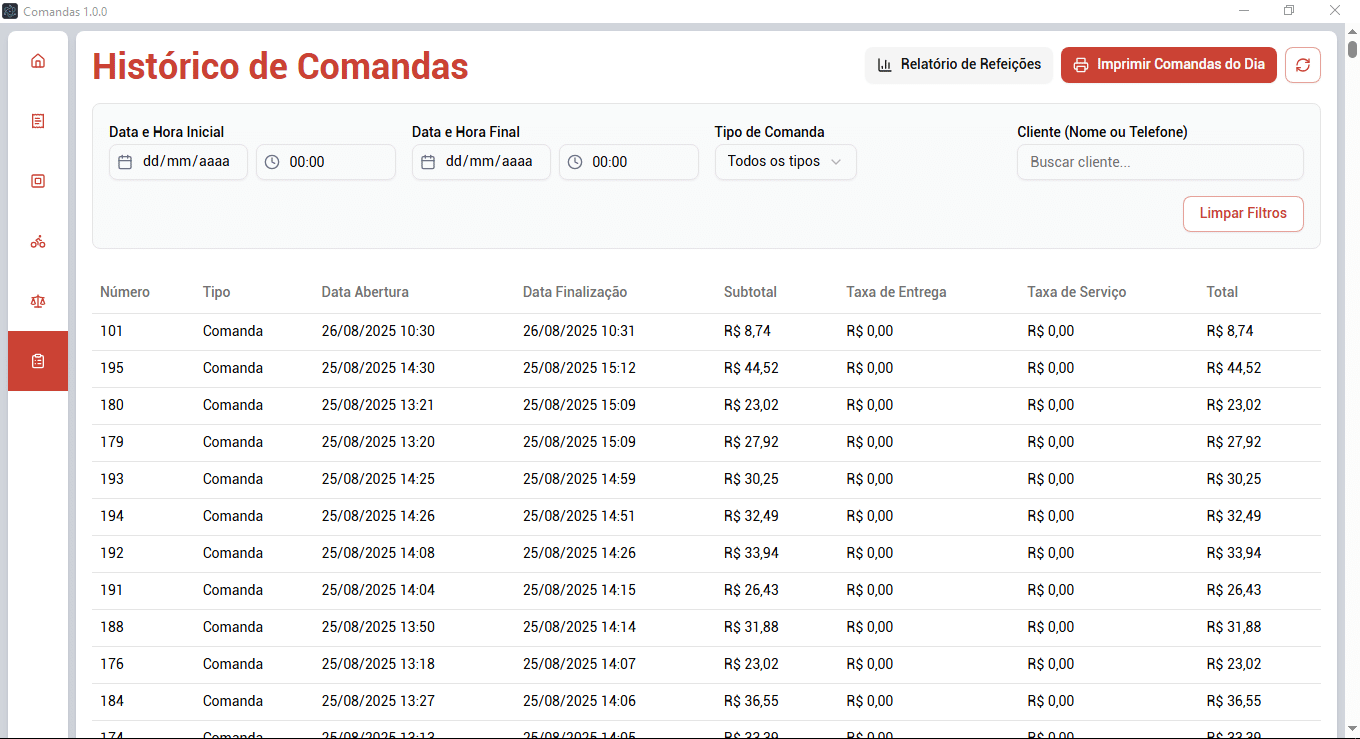Select the clipboard history icon
This screenshot has width=1360, height=739.
[38, 361]
